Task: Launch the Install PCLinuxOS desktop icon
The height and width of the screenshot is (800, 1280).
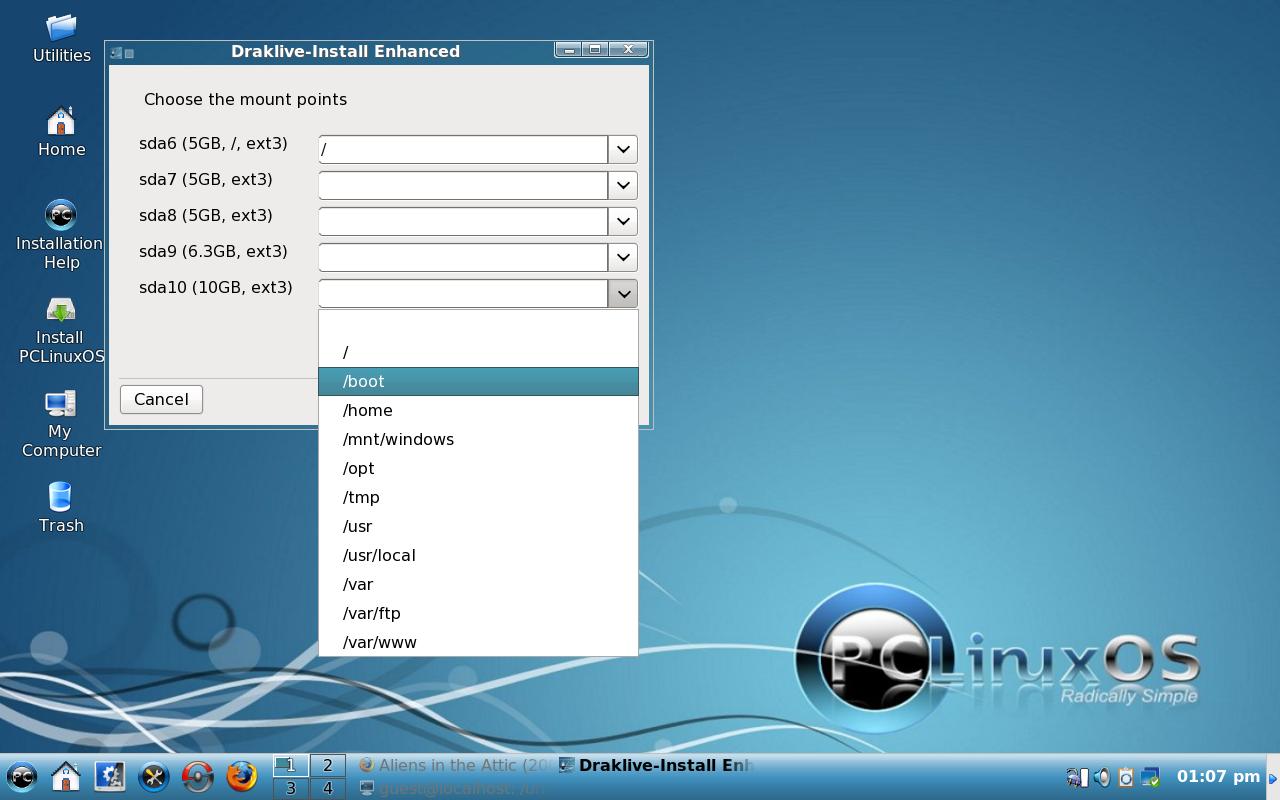Action: (61, 330)
